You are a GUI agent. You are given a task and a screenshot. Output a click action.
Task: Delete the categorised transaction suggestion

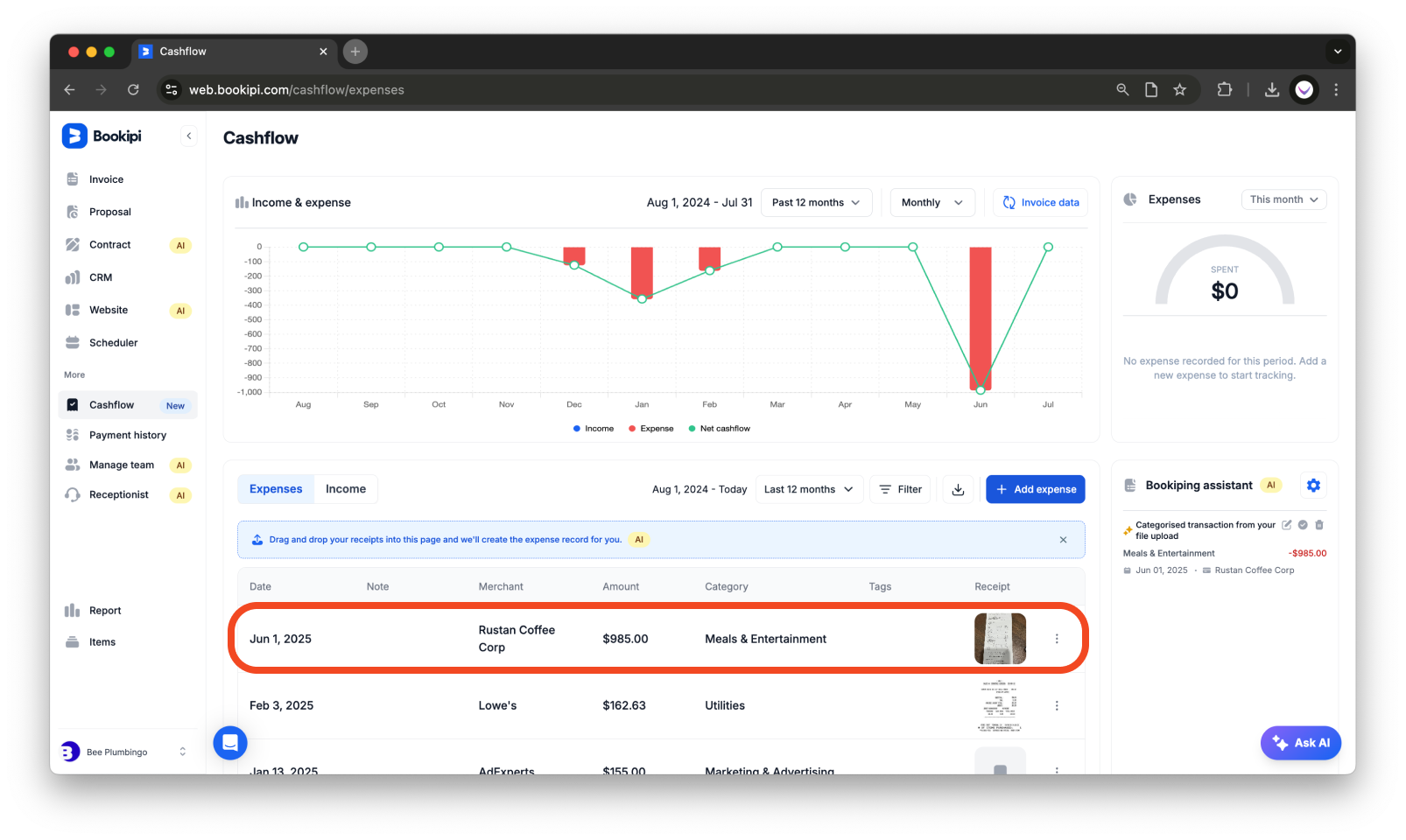1319,524
